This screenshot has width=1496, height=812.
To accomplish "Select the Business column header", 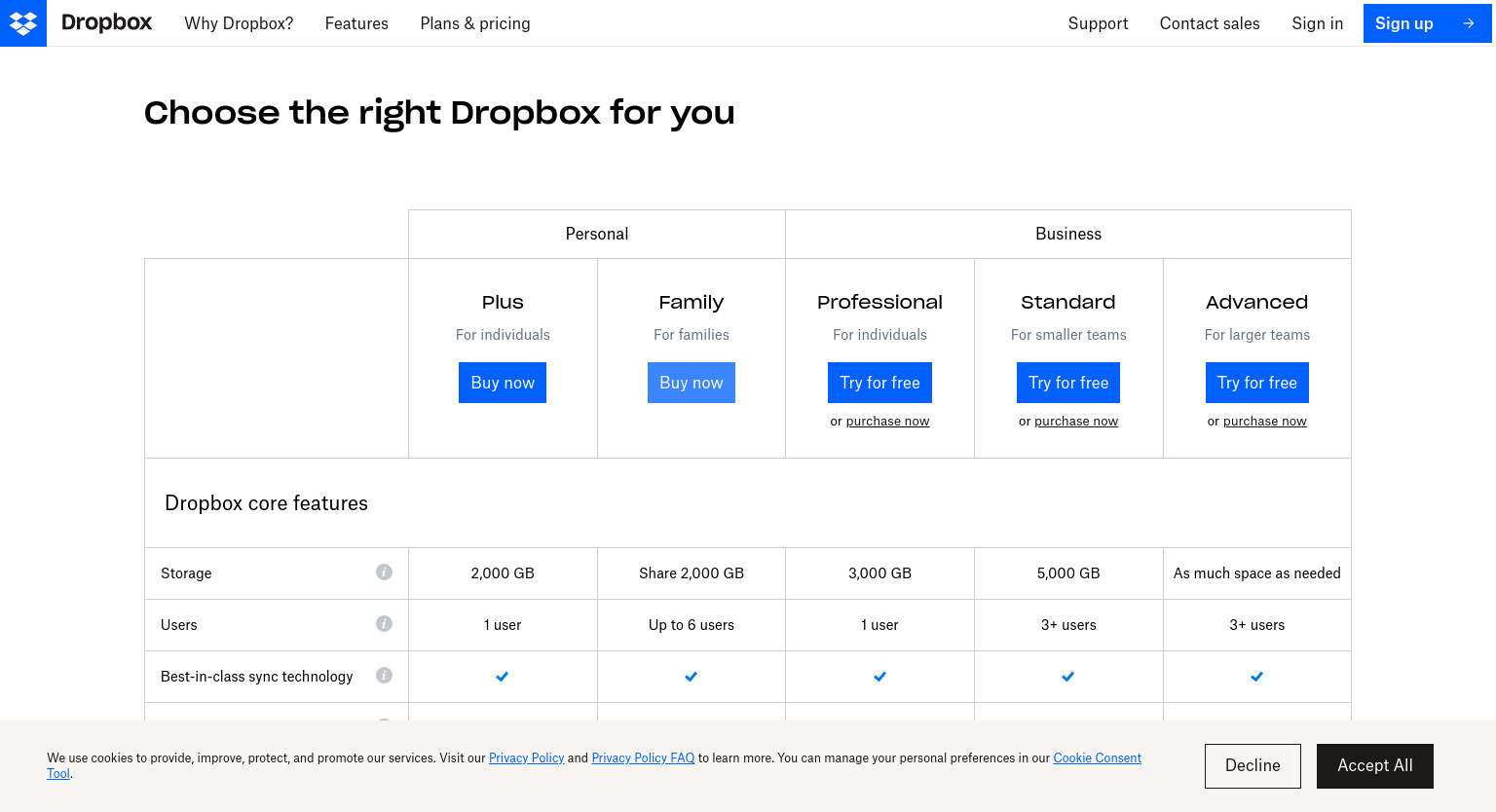I will [x=1068, y=234].
